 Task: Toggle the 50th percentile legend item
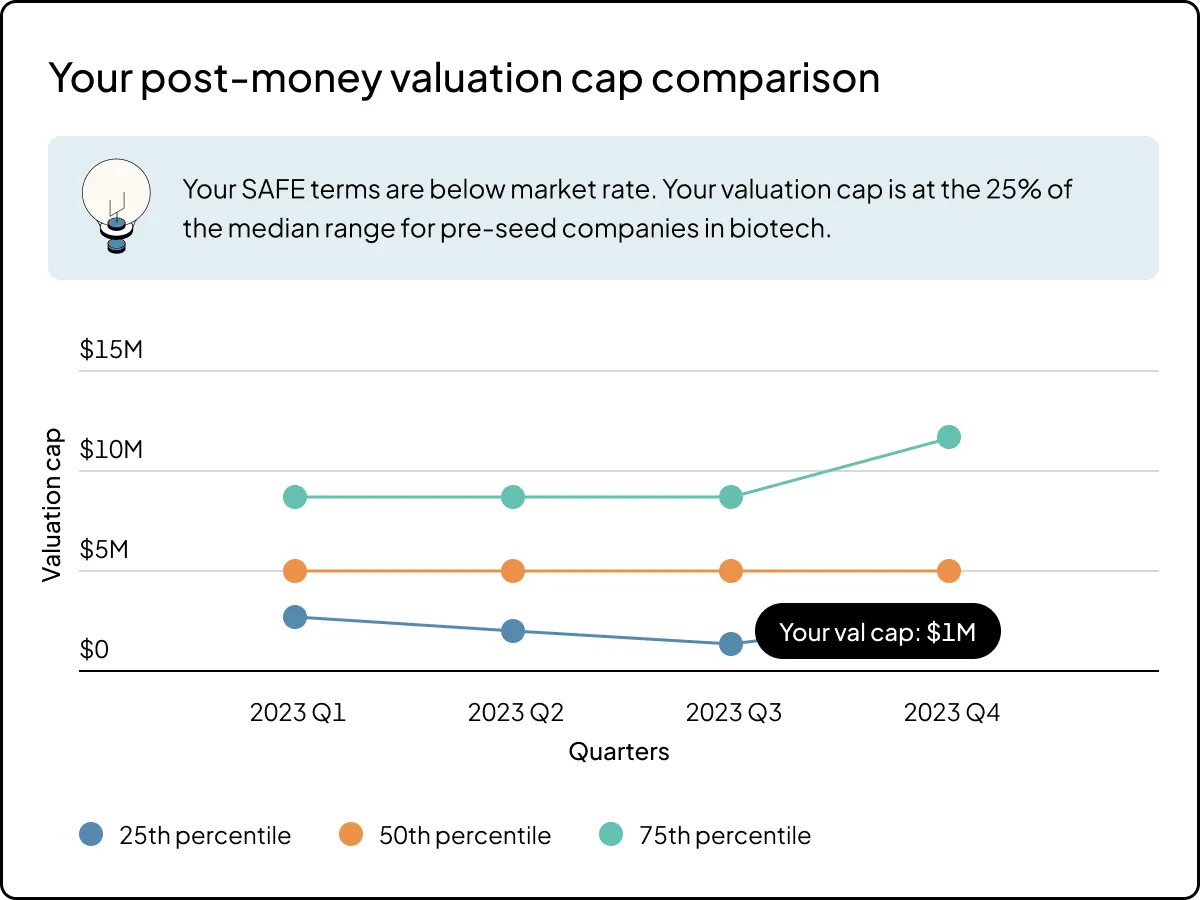(446, 835)
